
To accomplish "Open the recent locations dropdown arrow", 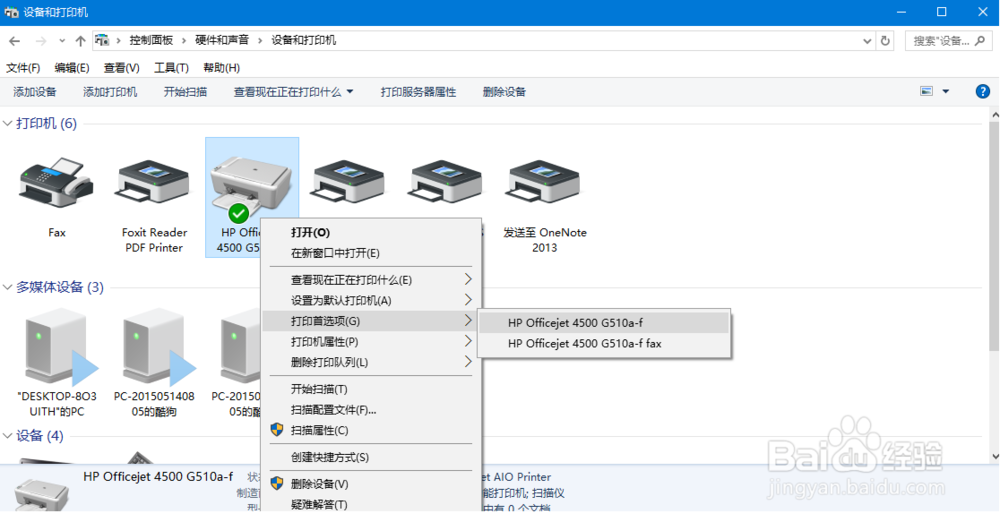I will [x=62, y=41].
